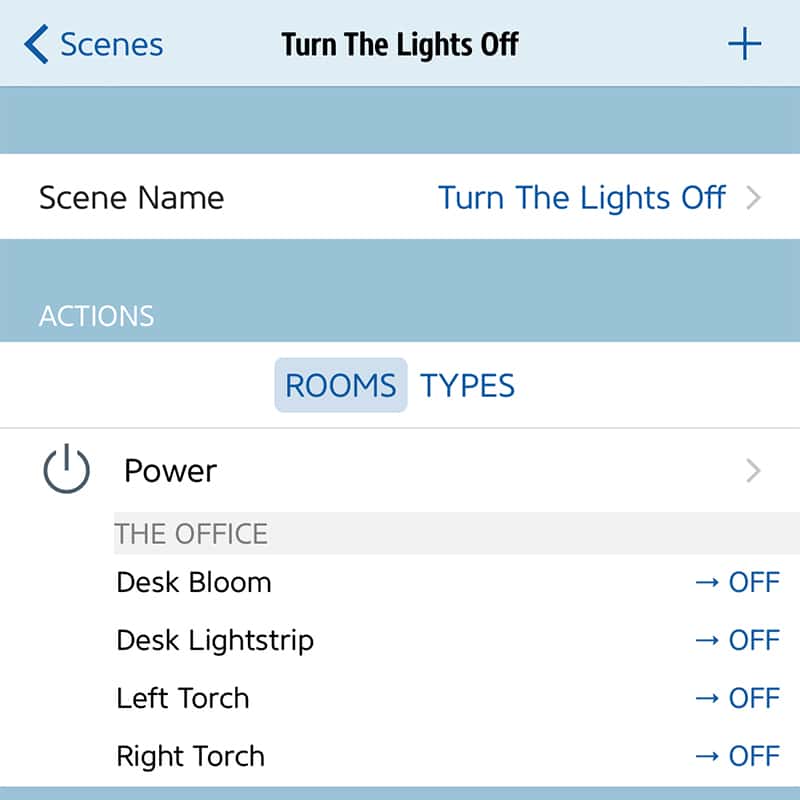Tap the plus icon to add action
The image size is (800, 800).
pos(744,45)
